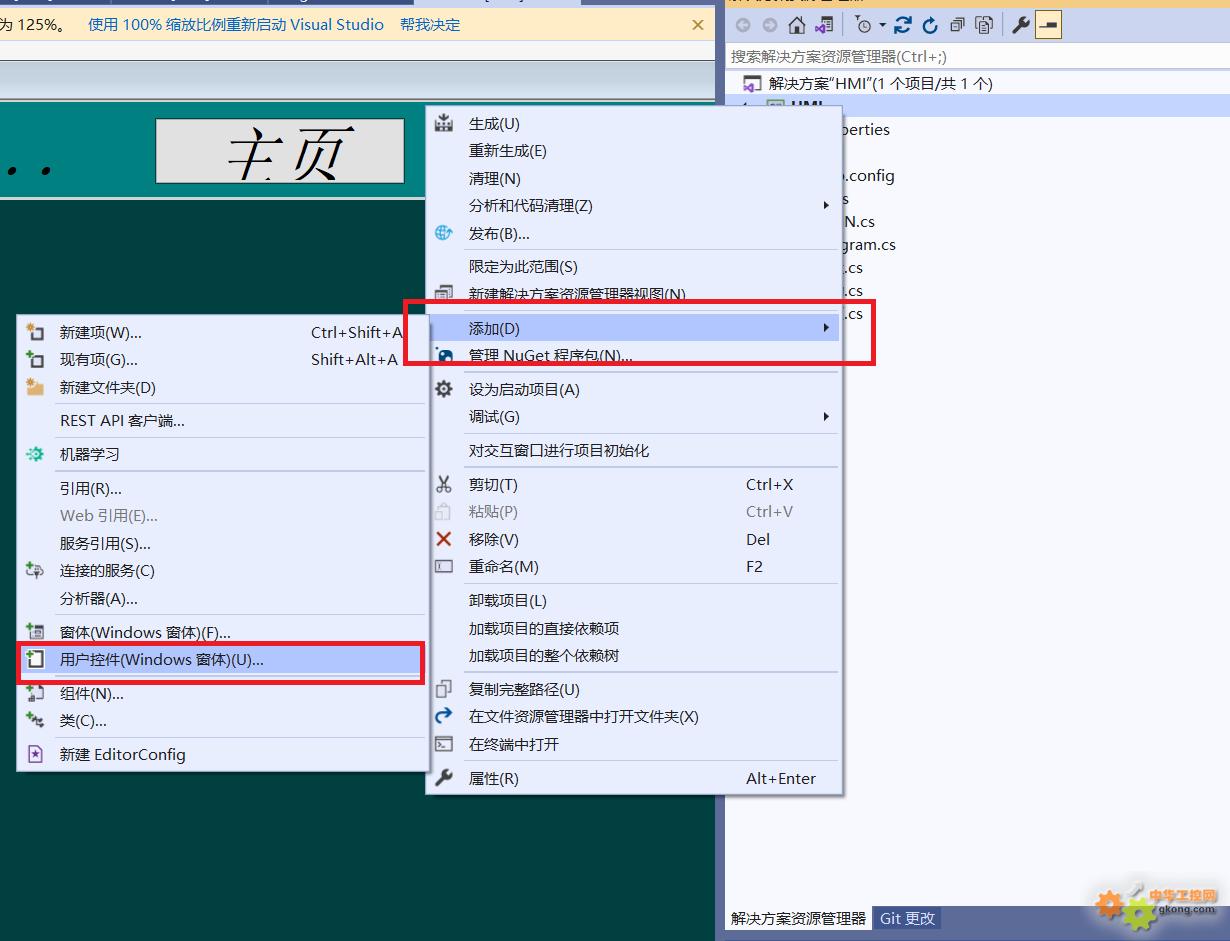Switch views with the Visual Studio views icon
Image resolution: width=1230 pixels, height=941 pixels.
click(x=824, y=25)
